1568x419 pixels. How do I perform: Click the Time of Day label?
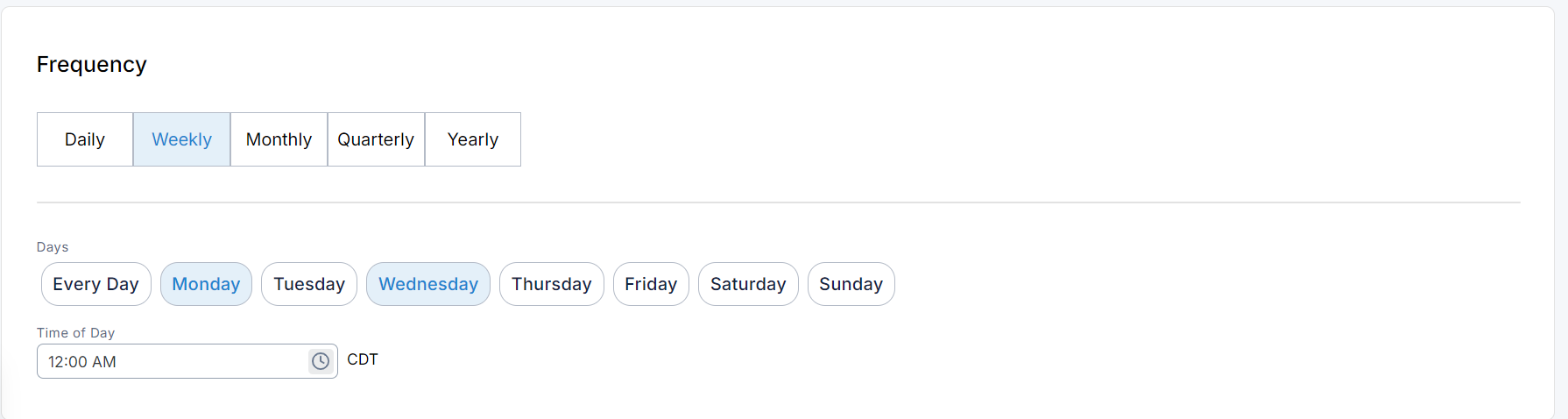coord(75,333)
